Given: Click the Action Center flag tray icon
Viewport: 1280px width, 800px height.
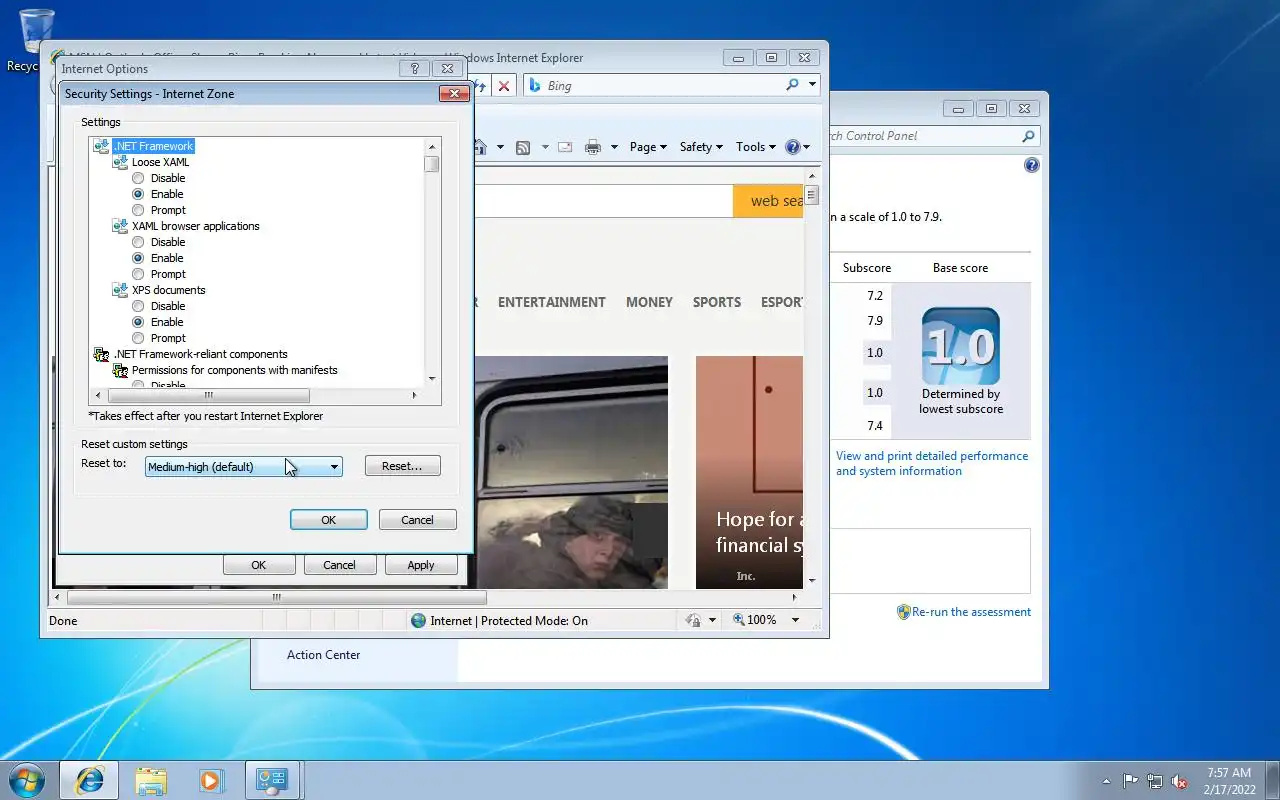Looking at the screenshot, I should pyautogui.click(x=1130, y=781).
